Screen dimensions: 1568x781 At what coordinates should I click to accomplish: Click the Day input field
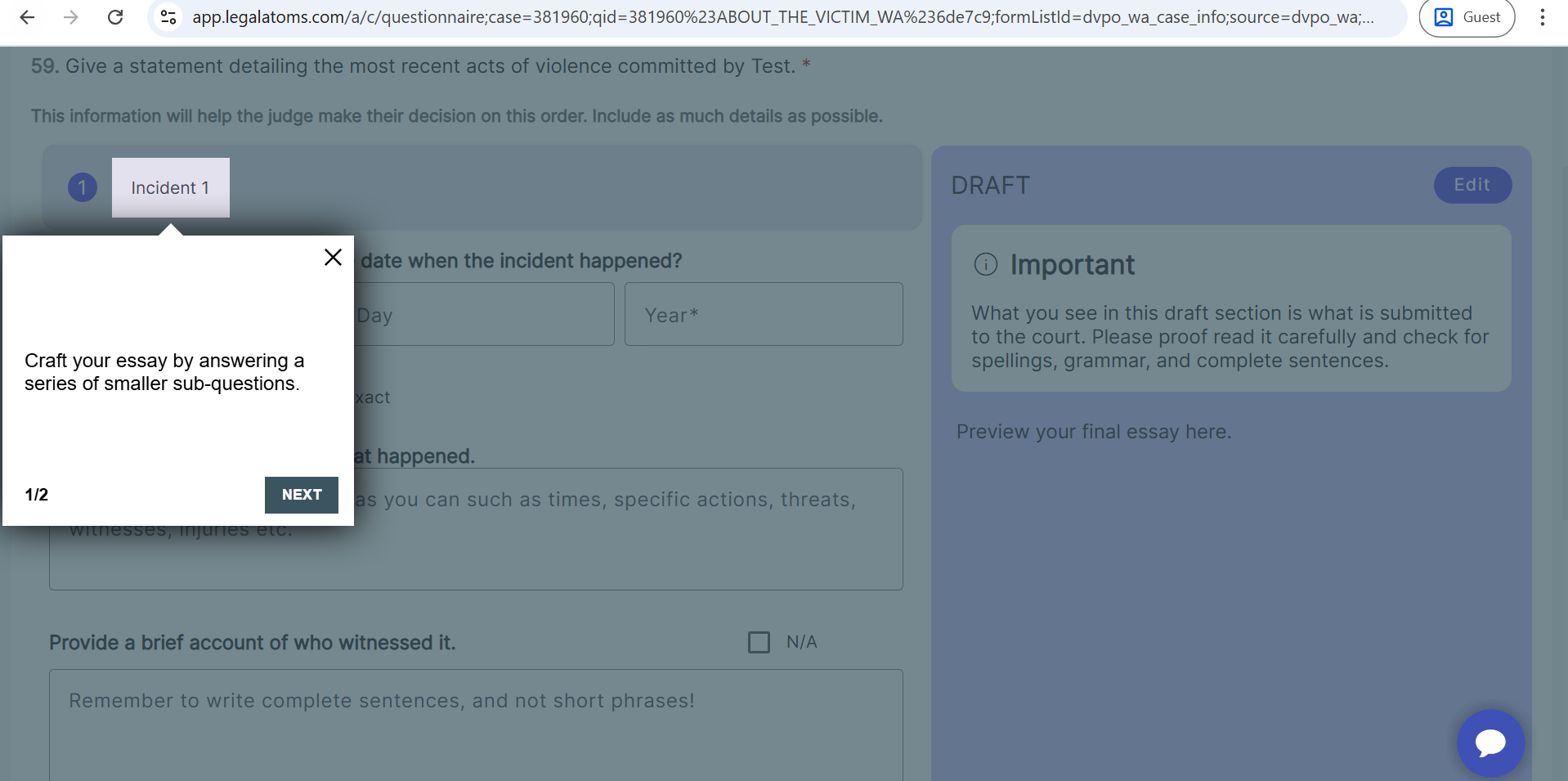[x=482, y=315]
